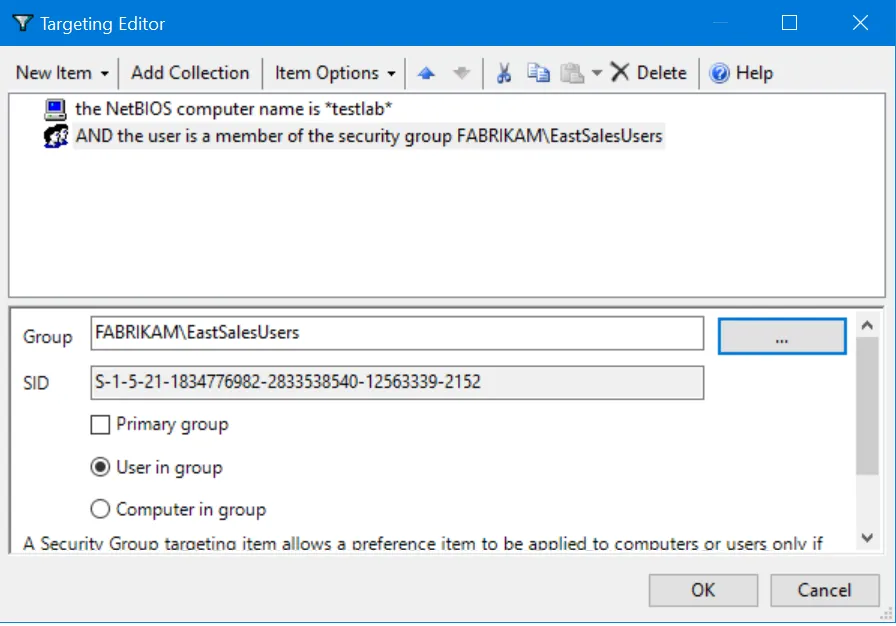Open Help from the toolbar
The image size is (896, 626).
pyautogui.click(x=740, y=72)
